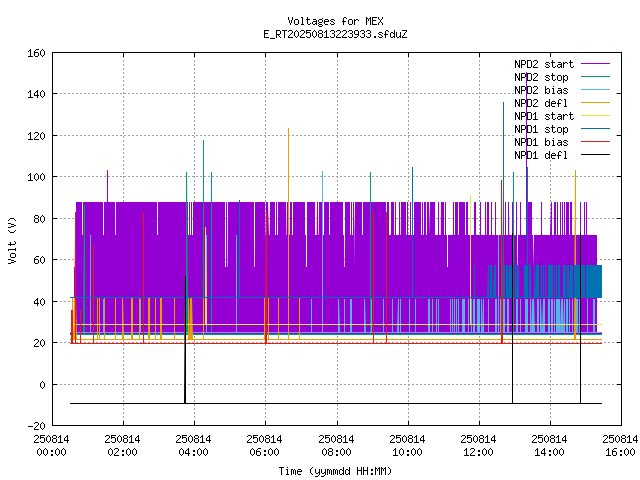Click the 'NPD2 start' legend label
Image resolution: width=640 pixels, height=480 pixels.
point(544,64)
